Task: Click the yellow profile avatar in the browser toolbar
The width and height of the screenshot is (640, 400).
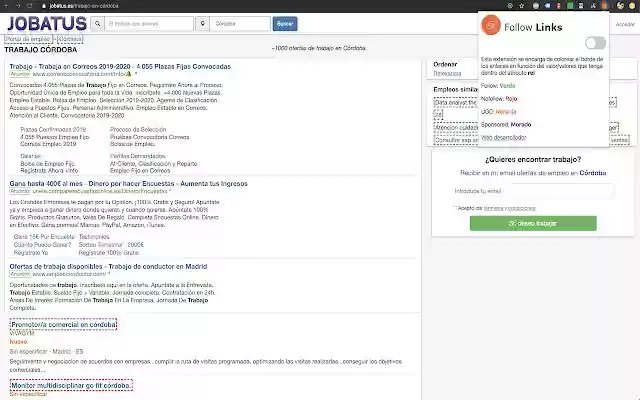Action: point(632,6)
